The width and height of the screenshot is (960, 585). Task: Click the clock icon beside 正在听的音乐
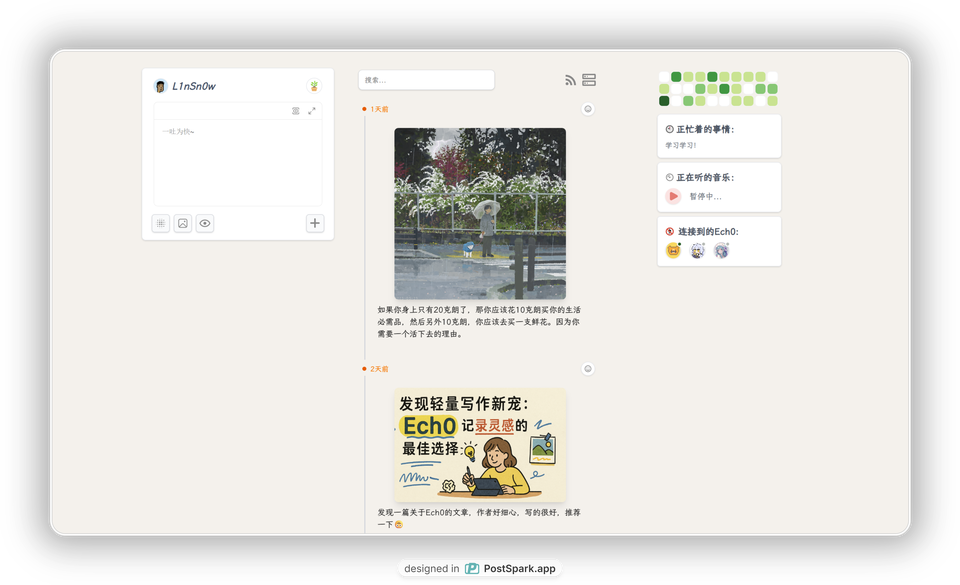[670, 177]
